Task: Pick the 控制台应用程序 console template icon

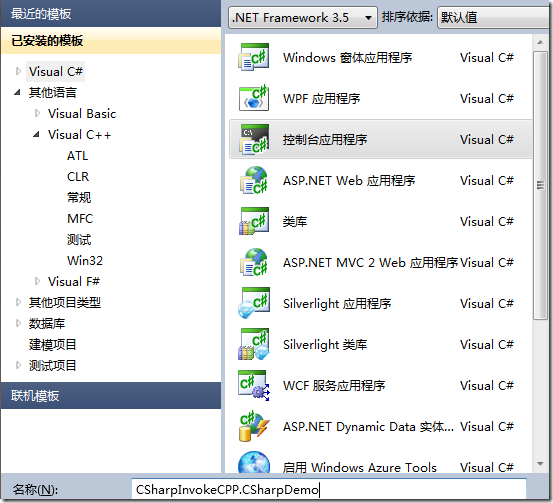Action: (254, 139)
